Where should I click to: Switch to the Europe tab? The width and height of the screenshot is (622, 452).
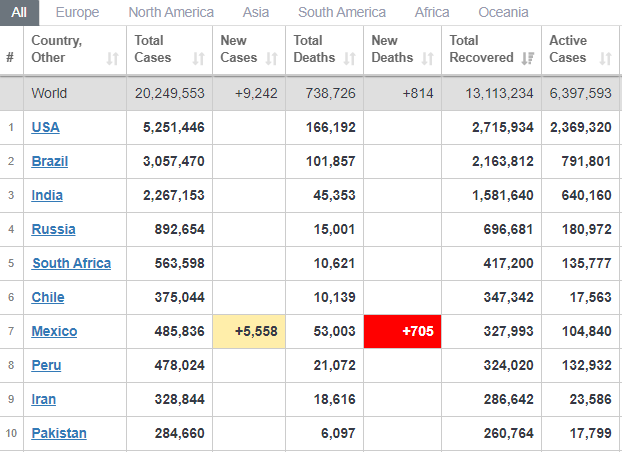(77, 12)
